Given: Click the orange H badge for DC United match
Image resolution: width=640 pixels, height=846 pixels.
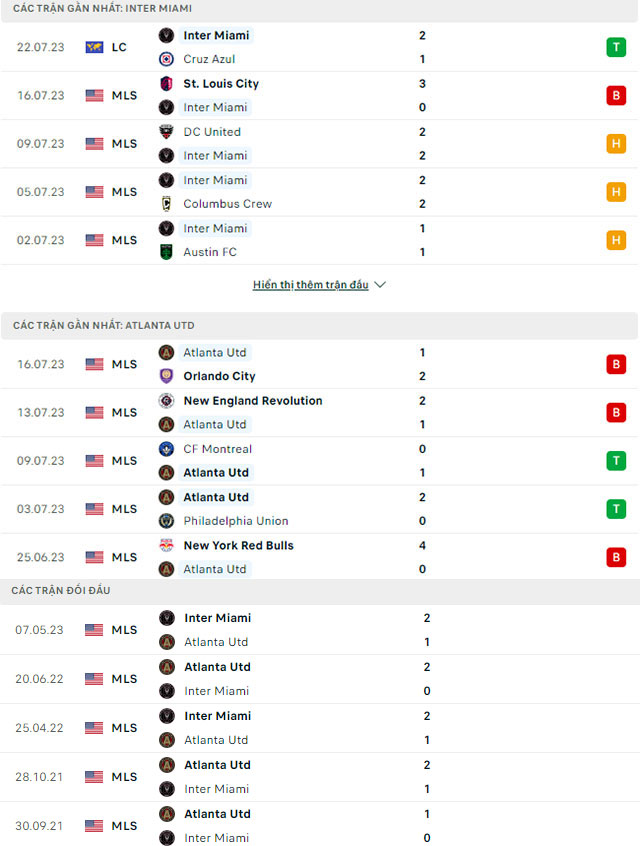Looking at the screenshot, I should 616,144.
